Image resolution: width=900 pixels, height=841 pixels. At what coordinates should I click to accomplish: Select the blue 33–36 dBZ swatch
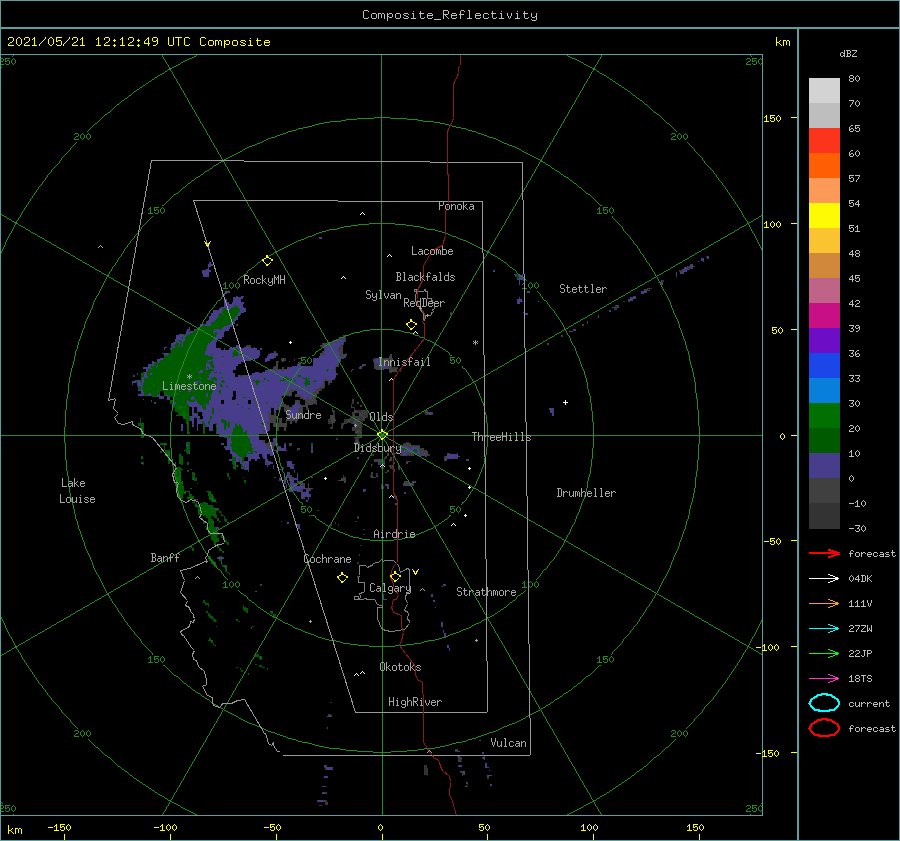pyautogui.click(x=824, y=366)
